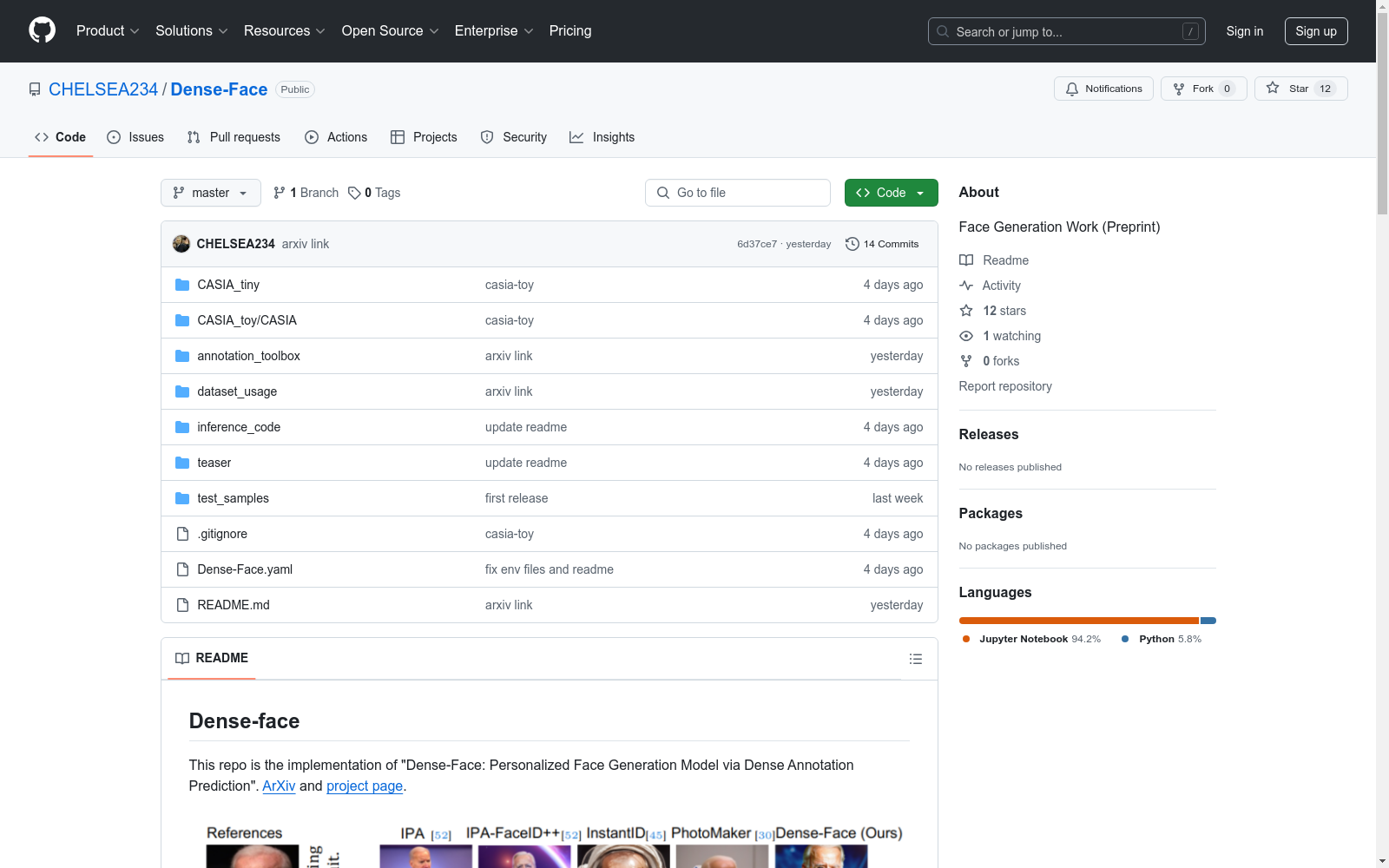Click the watching eye icon
1389x868 pixels.
point(966,336)
